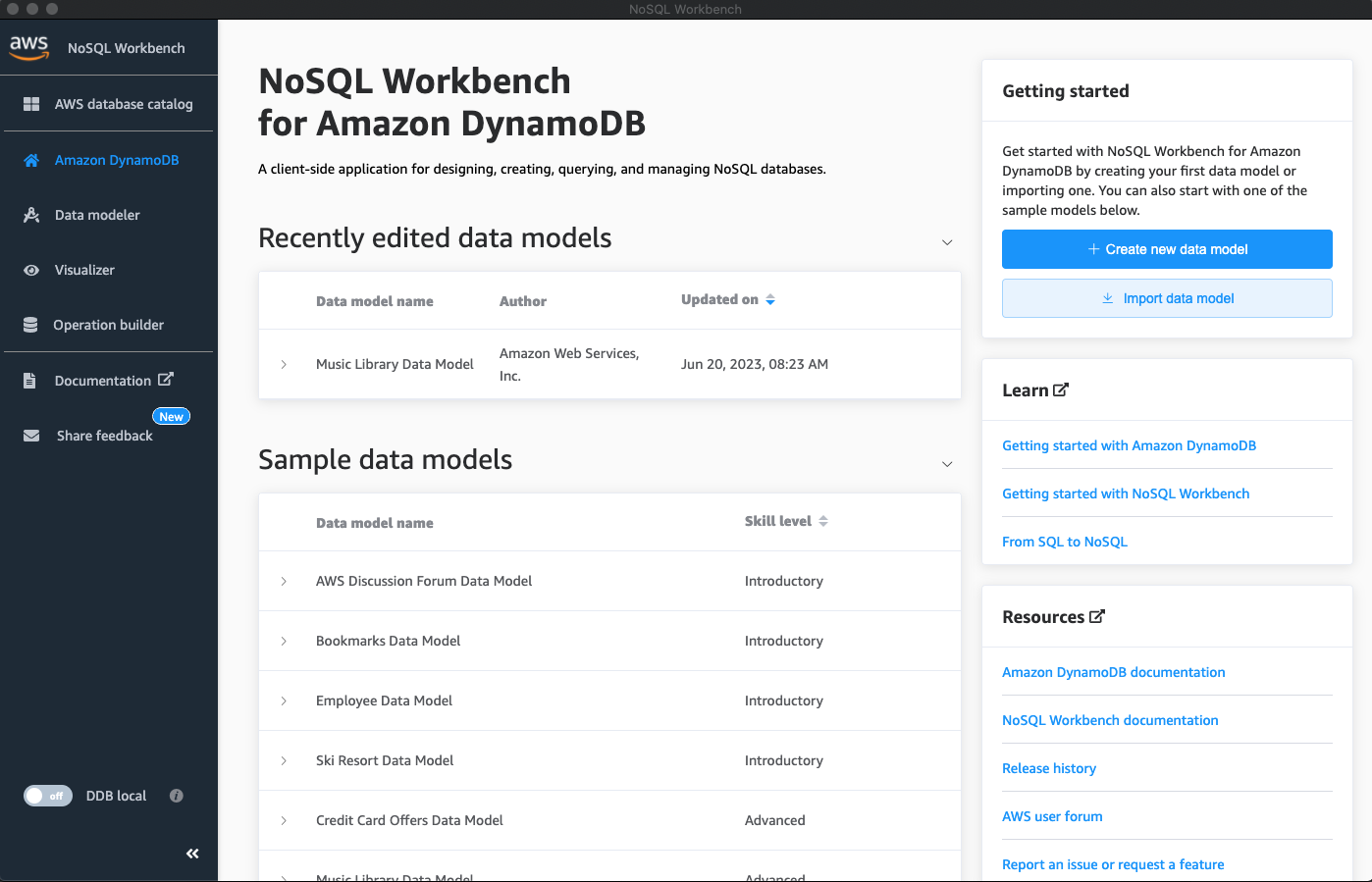Click the Amazon DynamoDB home icon
This screenshot has width=1372, height=882.
31,160
